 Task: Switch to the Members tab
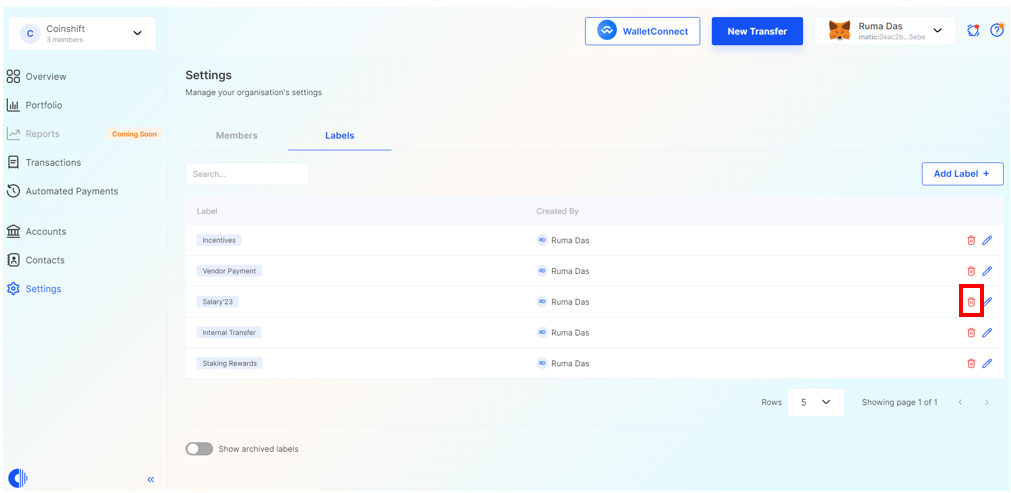[x=236, y=135]
